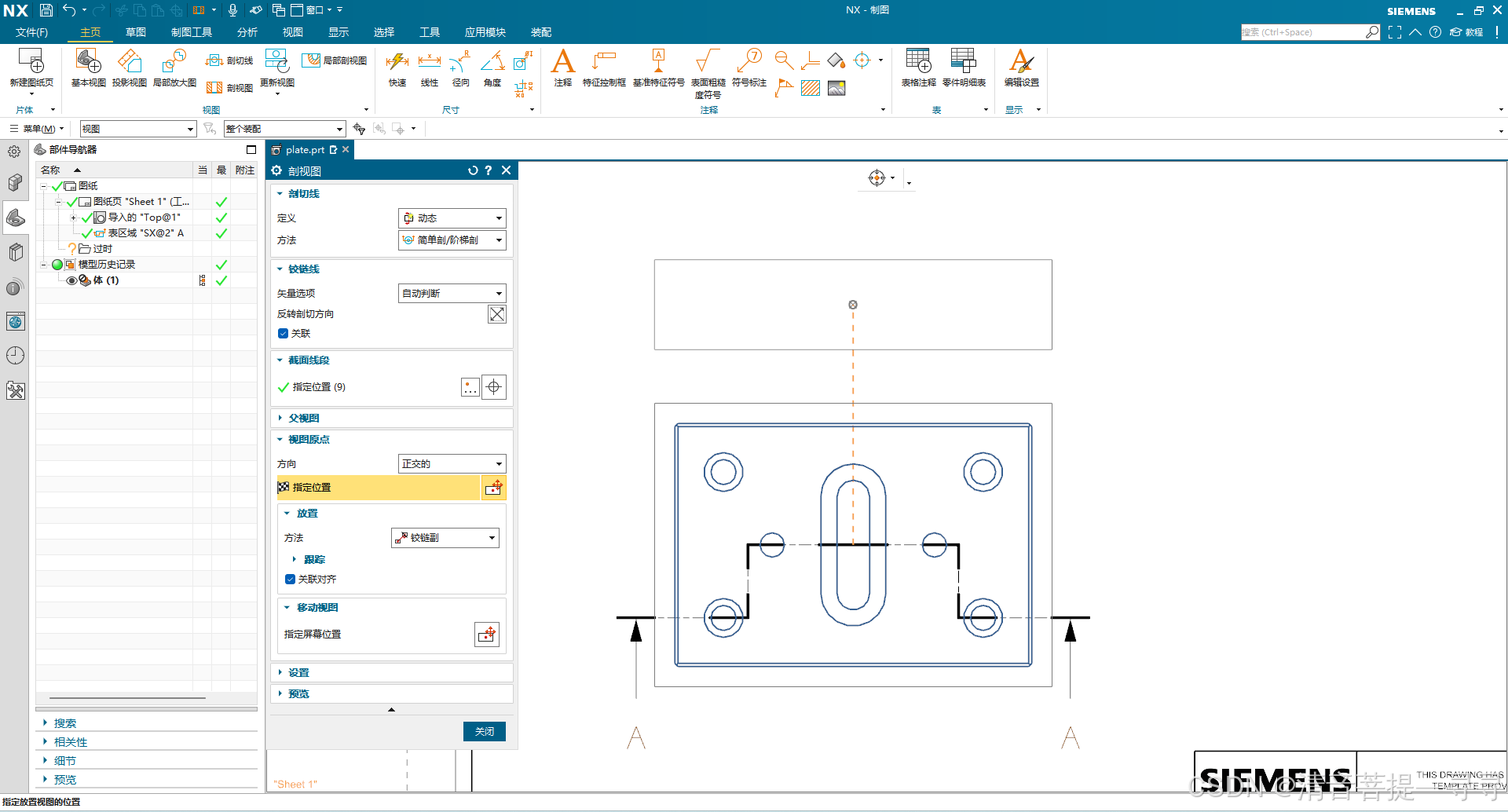1508x812 pixels.
Task: Select the 快速 (Rapid) dimension tool
Action: coord(397,68)
